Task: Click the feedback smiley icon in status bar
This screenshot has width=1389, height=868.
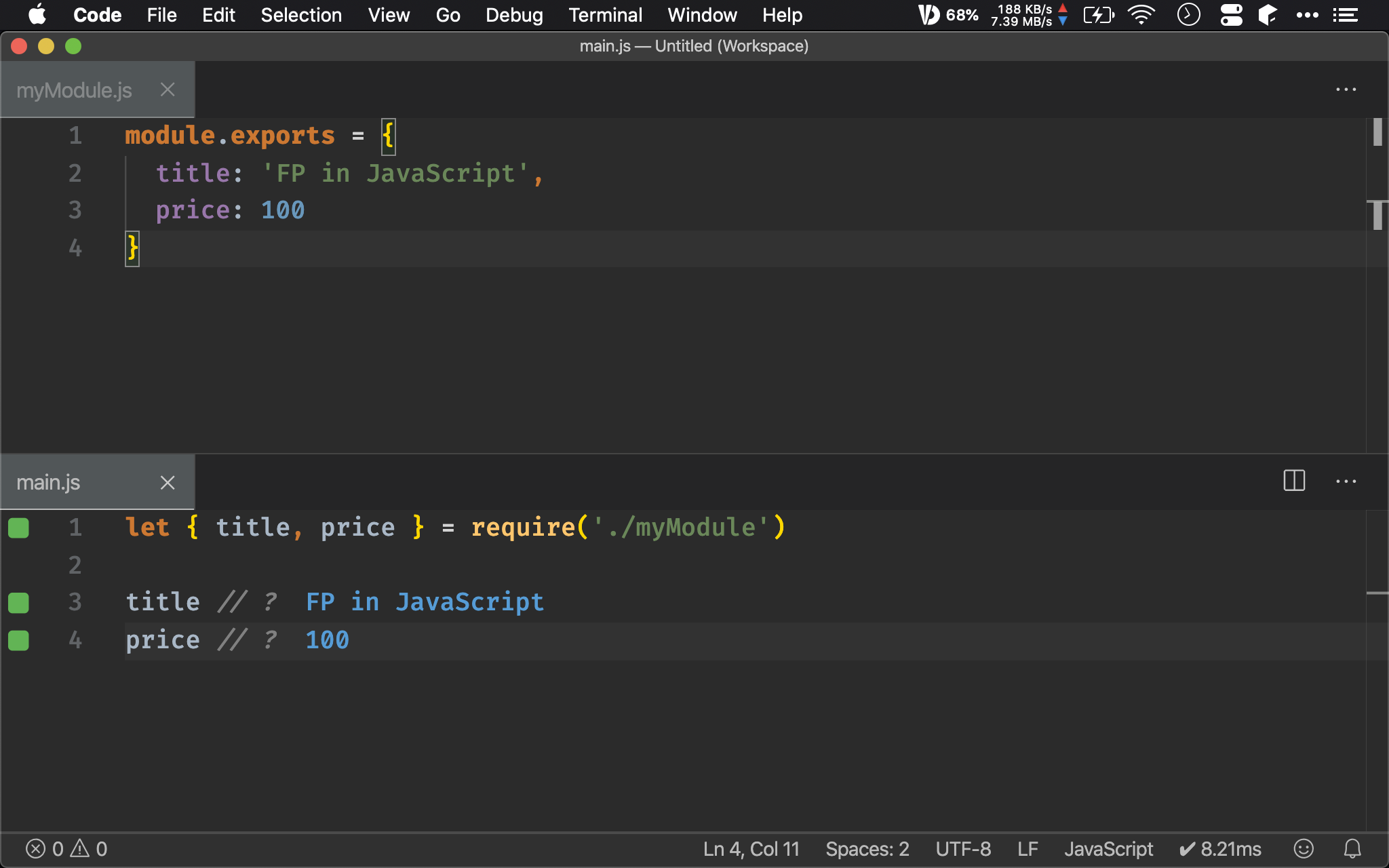Action: (x=1304, y=848)
